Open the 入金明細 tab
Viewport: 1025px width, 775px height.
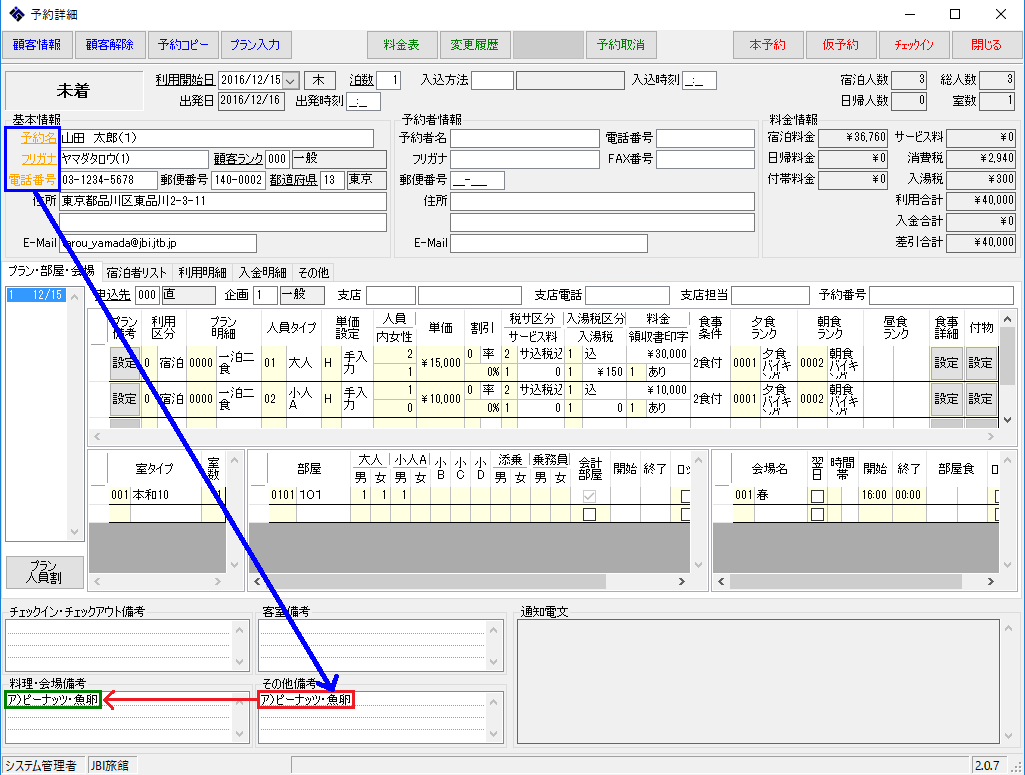pyautogui.click(x=262, y=272)
